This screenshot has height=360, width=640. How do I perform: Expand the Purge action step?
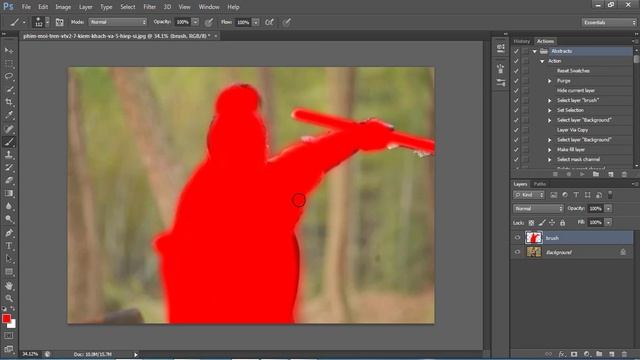[549, 81]
